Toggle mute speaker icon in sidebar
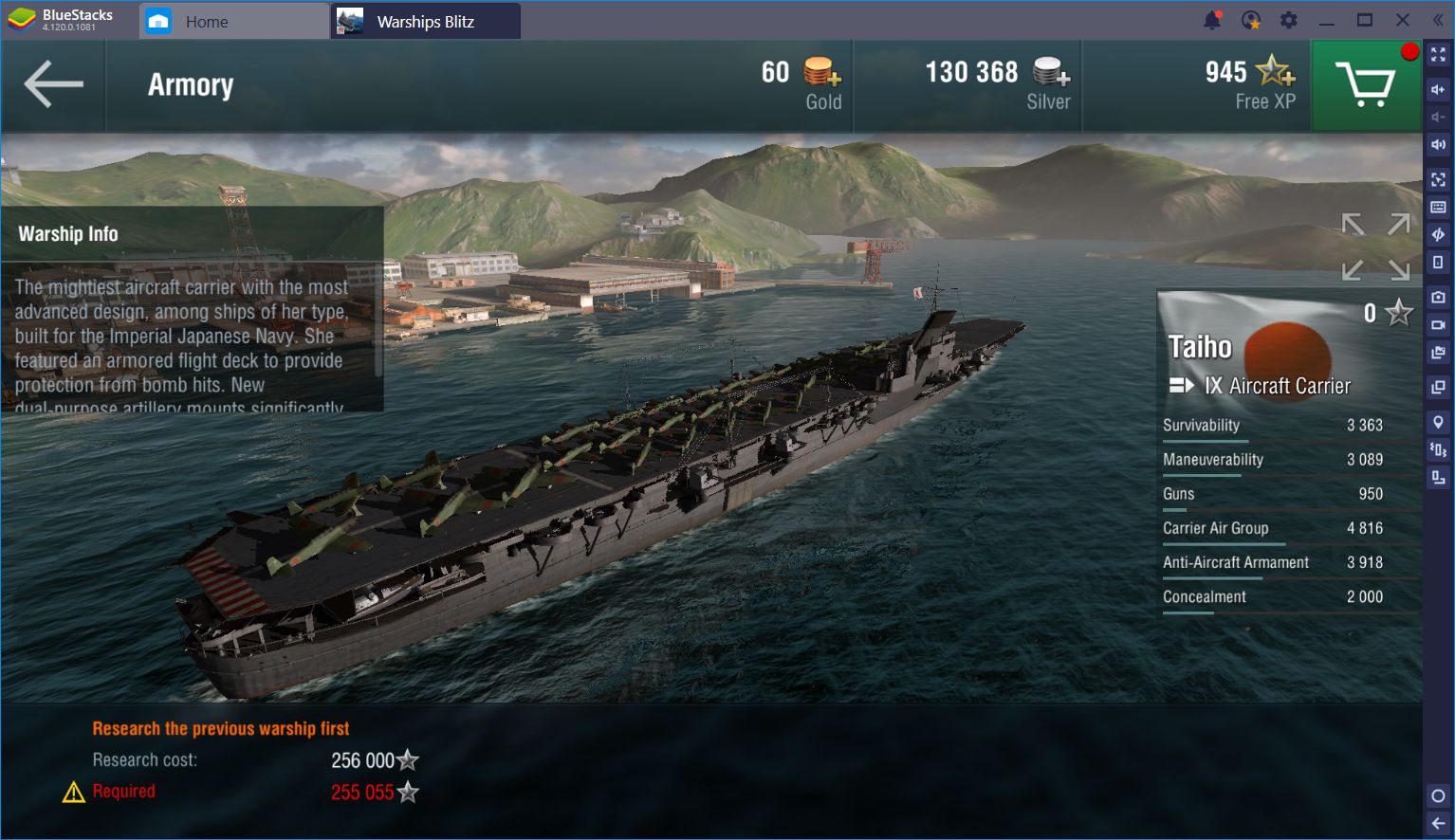 (x=1438, y=145)
